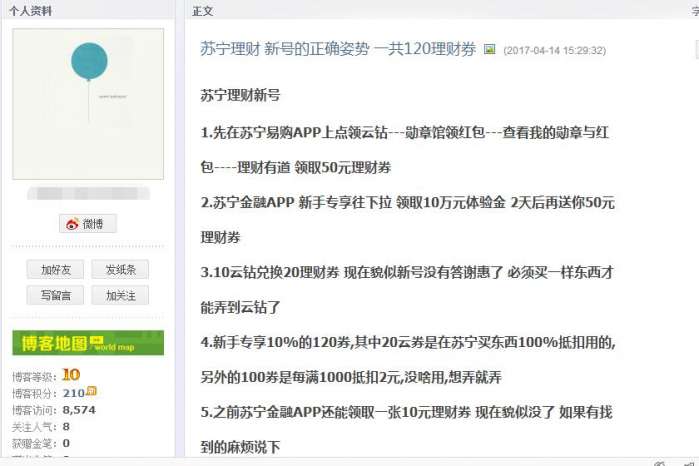Open the post title 苏宁理财 新号的正确姿势

coord(338,49)
